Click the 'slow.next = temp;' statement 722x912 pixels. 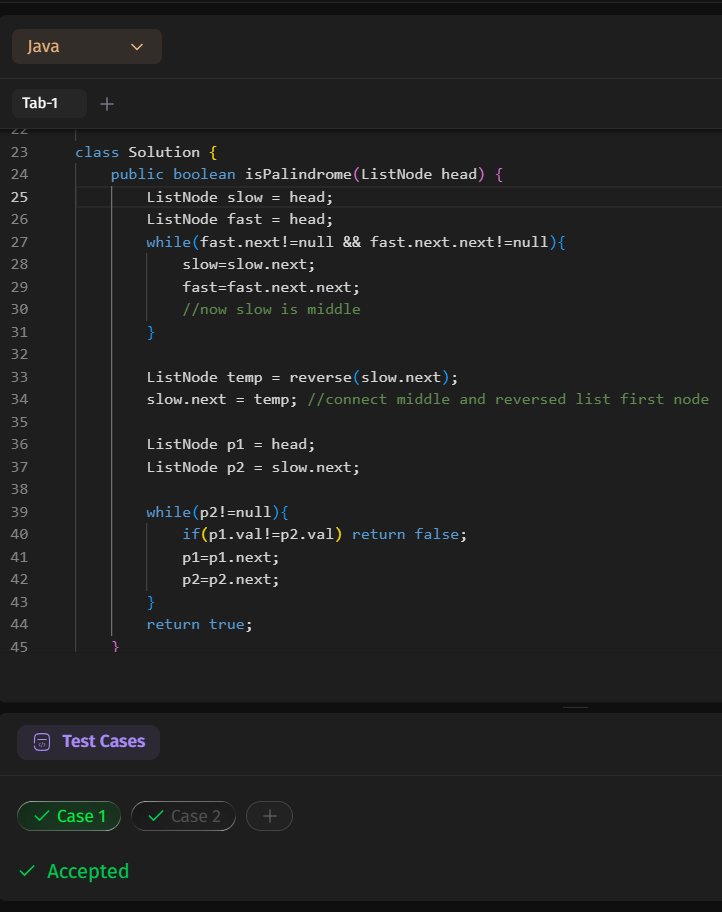pos(222,400)
